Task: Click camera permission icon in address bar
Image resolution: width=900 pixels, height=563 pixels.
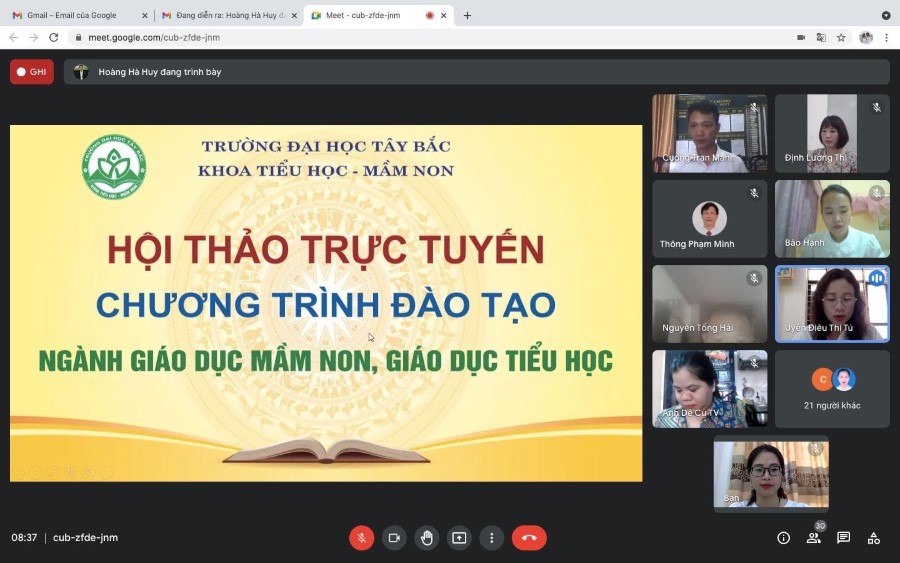Action: [801, 37]
